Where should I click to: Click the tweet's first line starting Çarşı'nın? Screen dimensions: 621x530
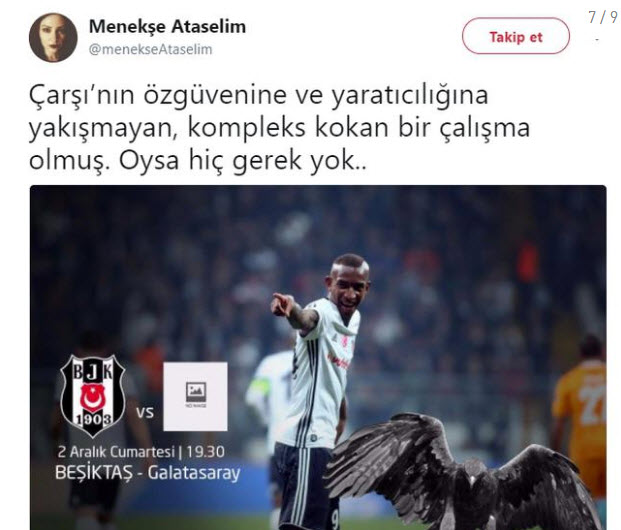[x=259, y=95]
